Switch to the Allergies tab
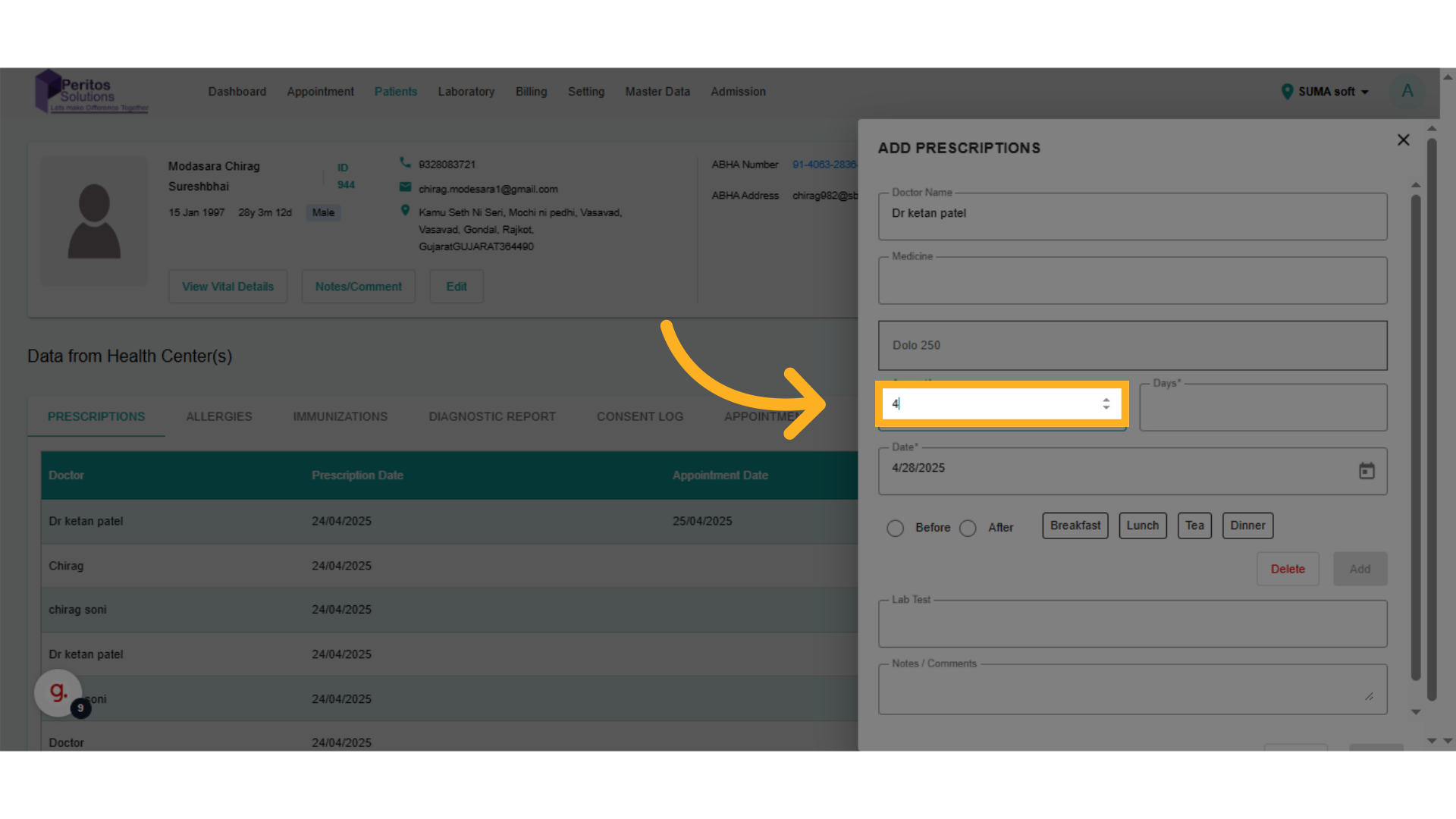1456x819 pixels. (x=219, y=416)
